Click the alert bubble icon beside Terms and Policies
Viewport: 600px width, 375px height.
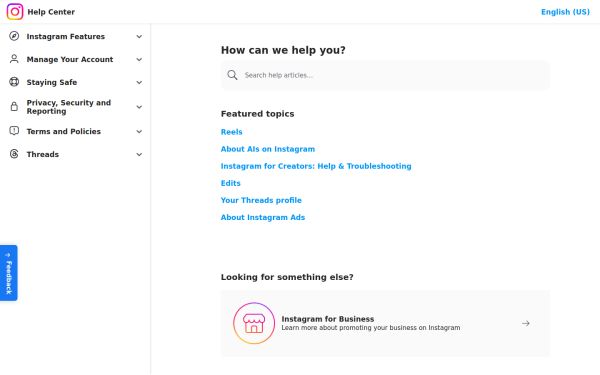pyautogui.click(x=14, y=131)
